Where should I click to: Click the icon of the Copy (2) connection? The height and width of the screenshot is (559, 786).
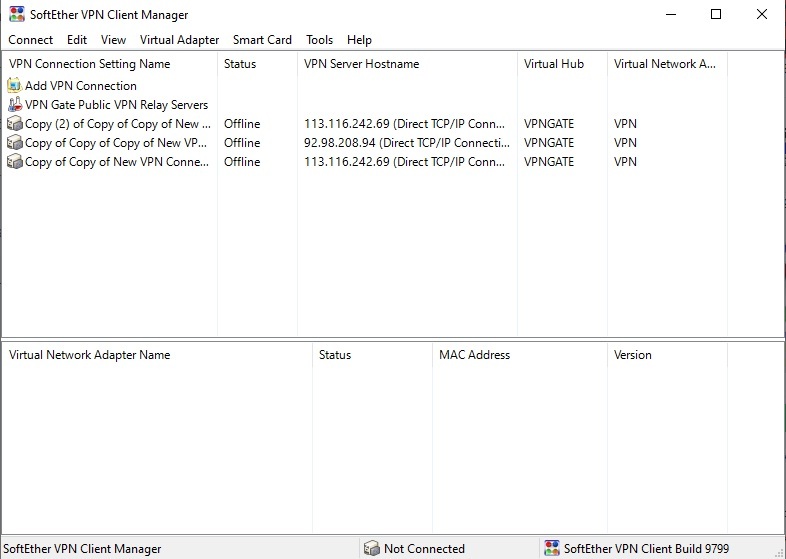pos(15,124)
